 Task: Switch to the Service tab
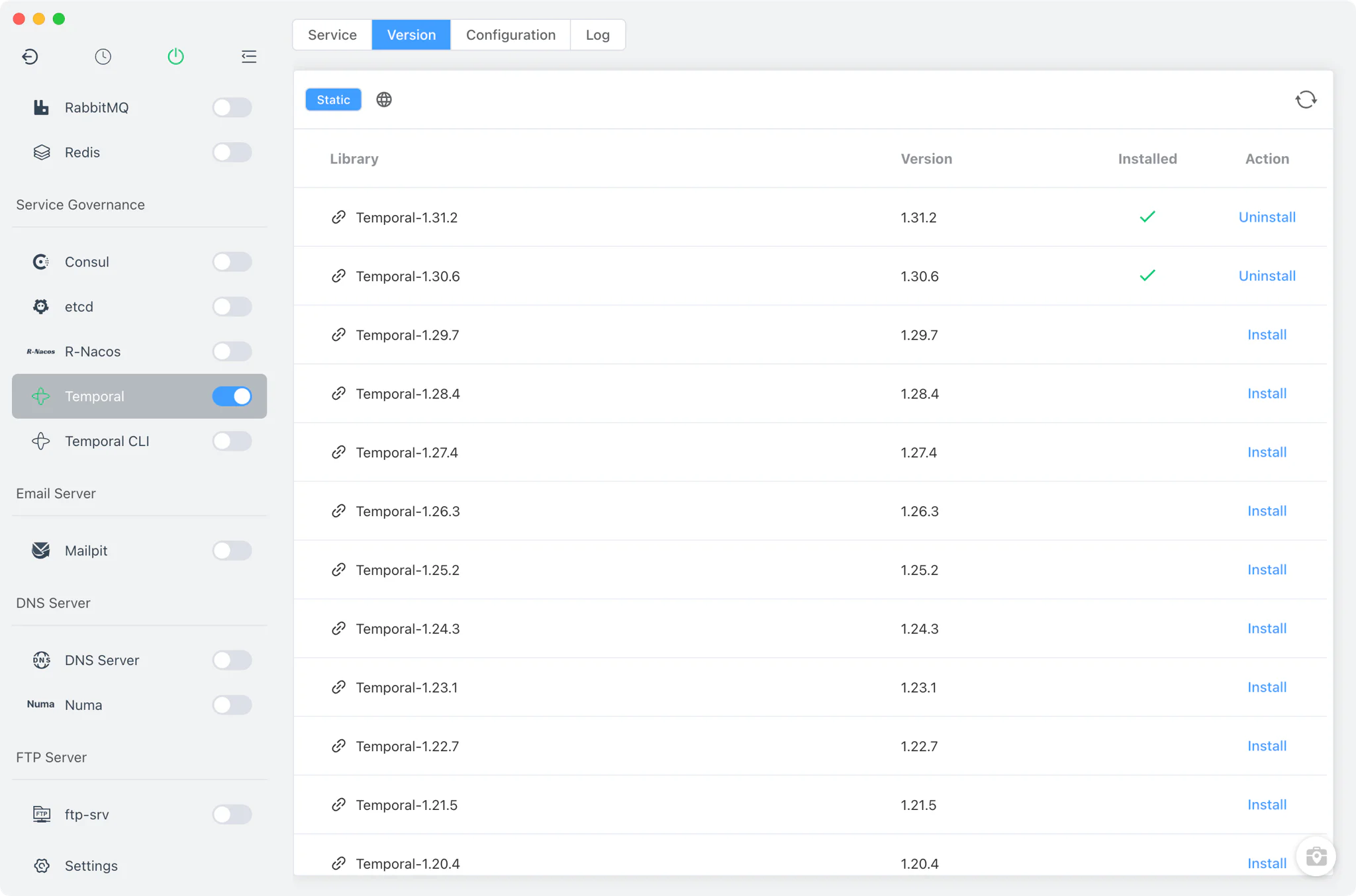332,34
